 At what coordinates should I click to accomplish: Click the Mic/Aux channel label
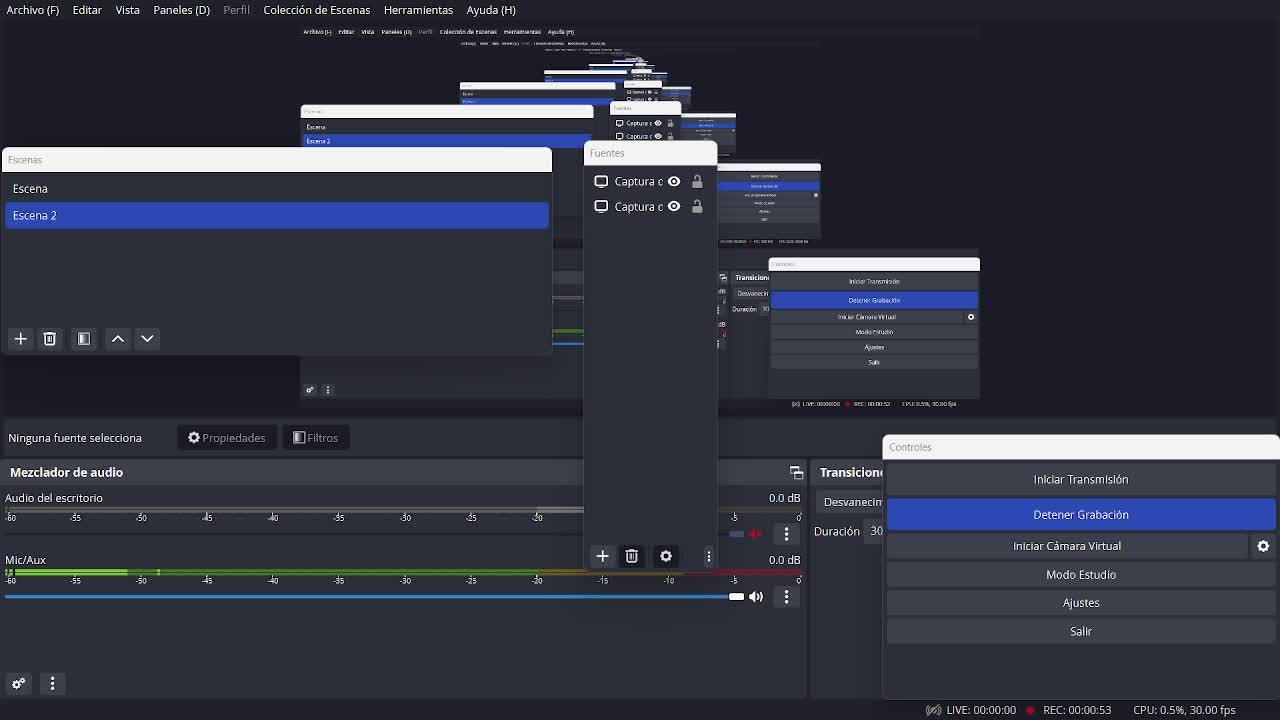[25, 560]
